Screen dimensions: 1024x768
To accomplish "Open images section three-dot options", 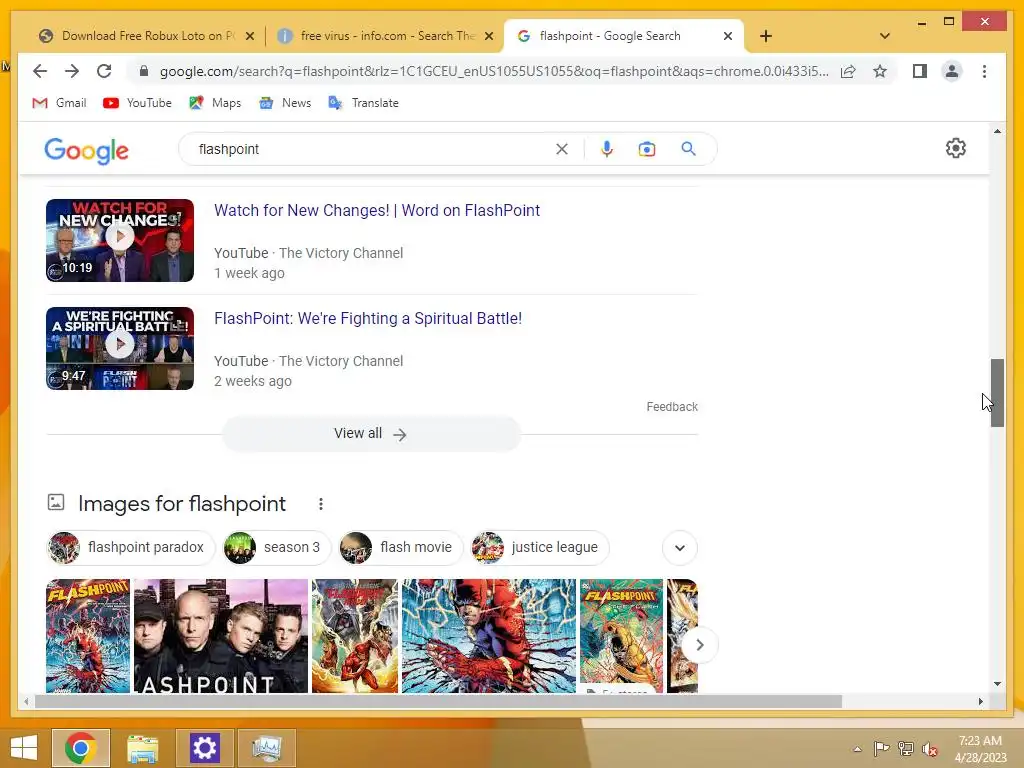I will [320, 504].
